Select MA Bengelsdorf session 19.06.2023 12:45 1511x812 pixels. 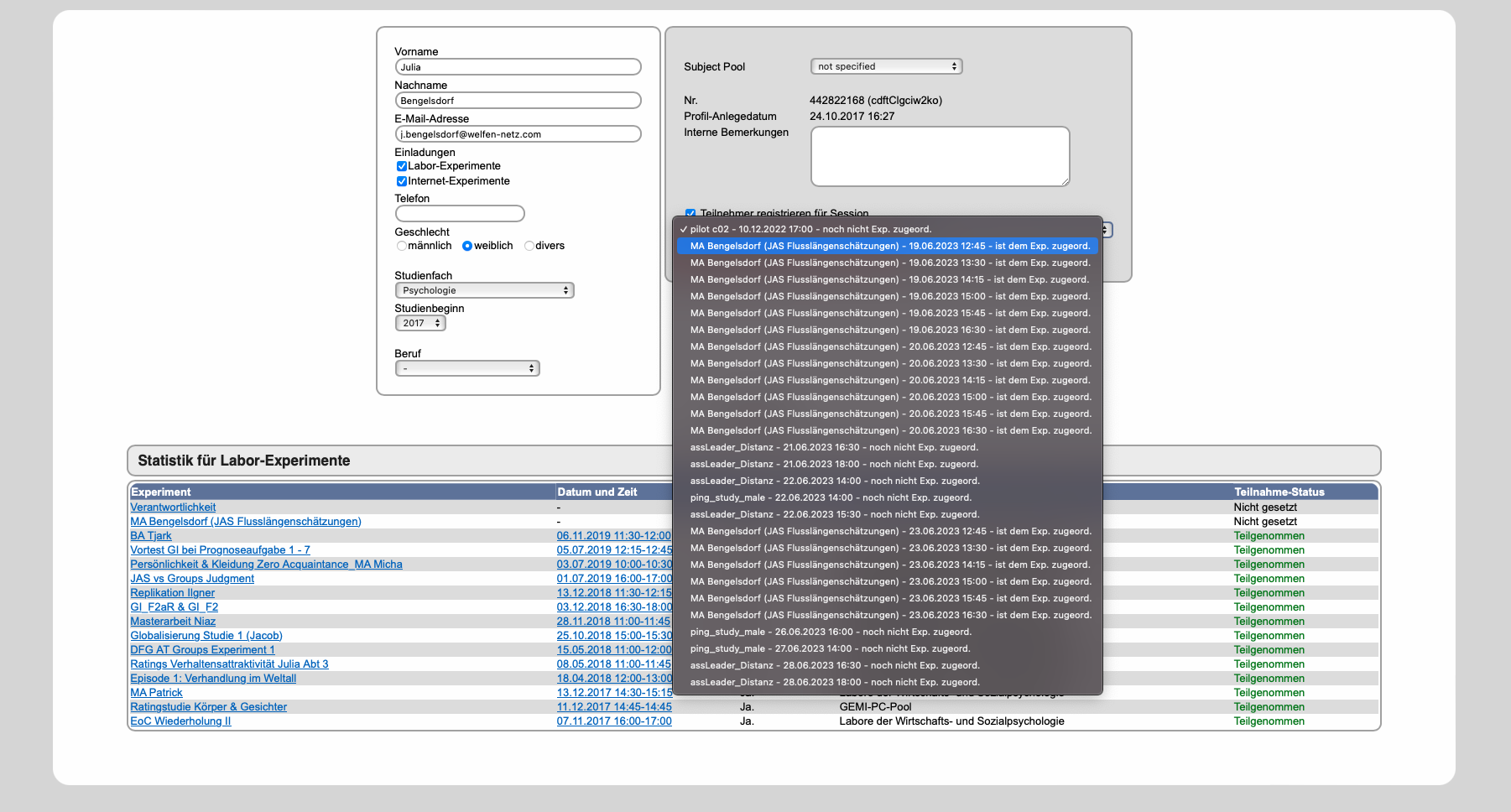[889, 246]
